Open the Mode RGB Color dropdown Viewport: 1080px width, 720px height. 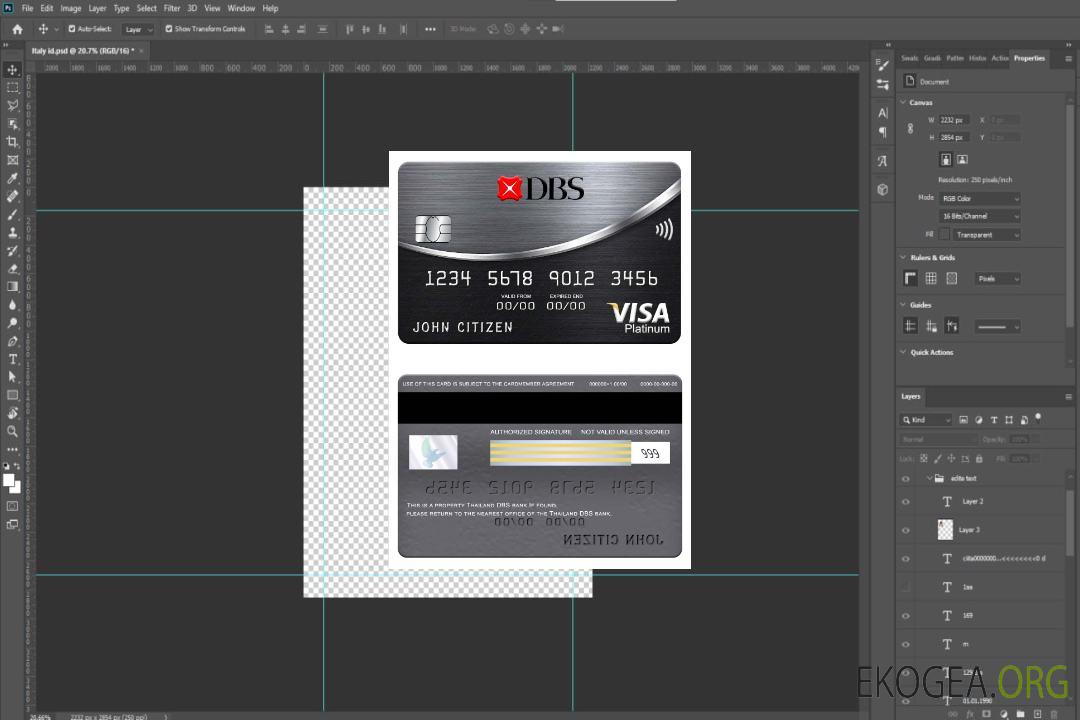click(x=980, y=198)
